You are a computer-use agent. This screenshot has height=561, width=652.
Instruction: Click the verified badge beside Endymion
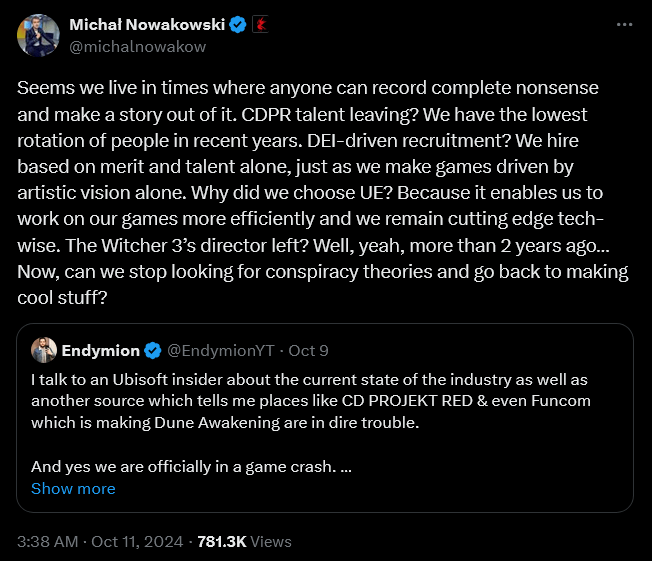(x=153, y=350)
